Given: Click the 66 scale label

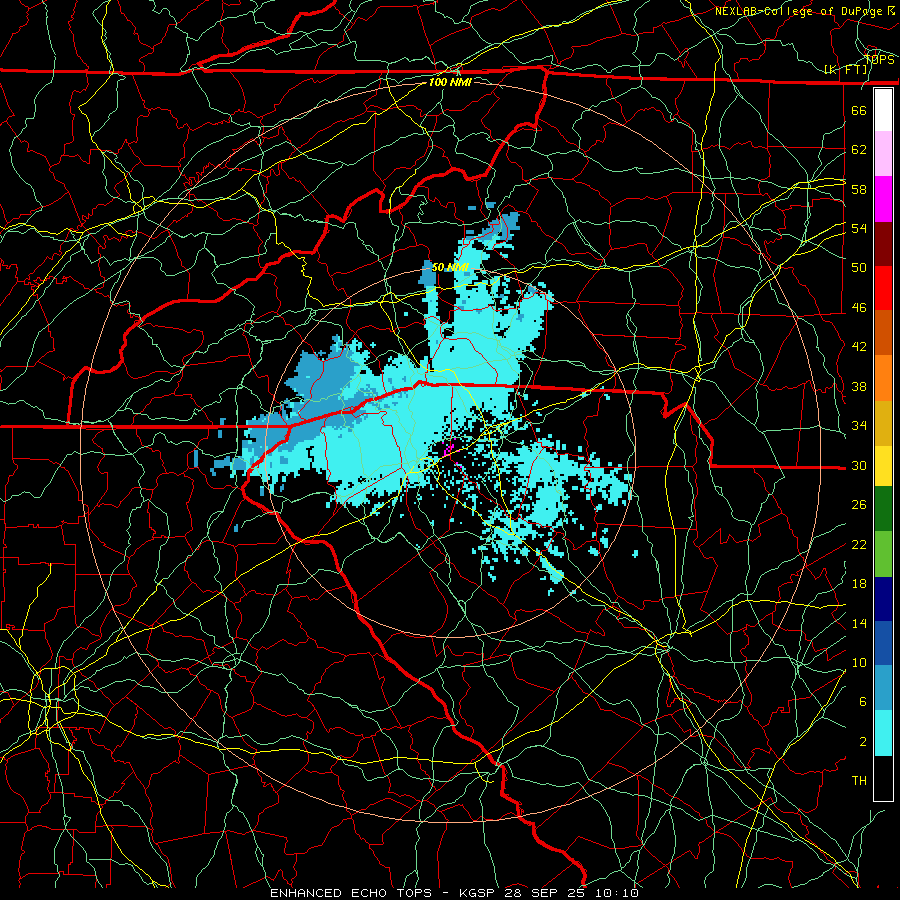Looking at the screenshot, I should pyautogui.click(x=859, y=110).
